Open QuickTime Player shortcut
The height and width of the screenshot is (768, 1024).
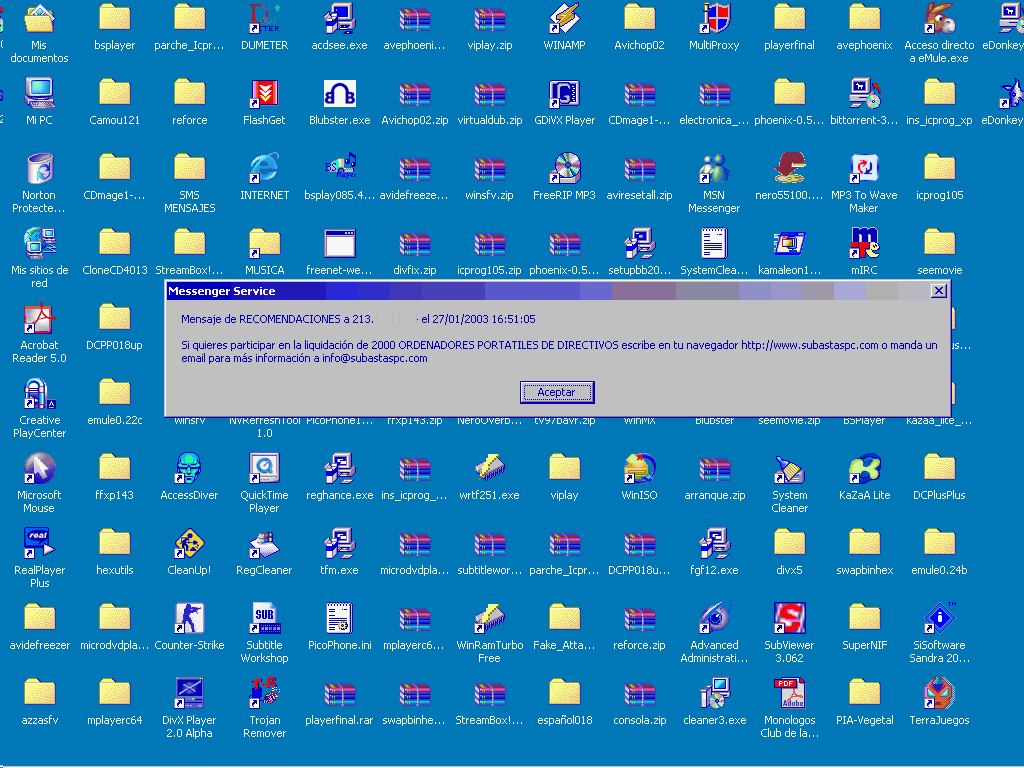coord(264,469)
